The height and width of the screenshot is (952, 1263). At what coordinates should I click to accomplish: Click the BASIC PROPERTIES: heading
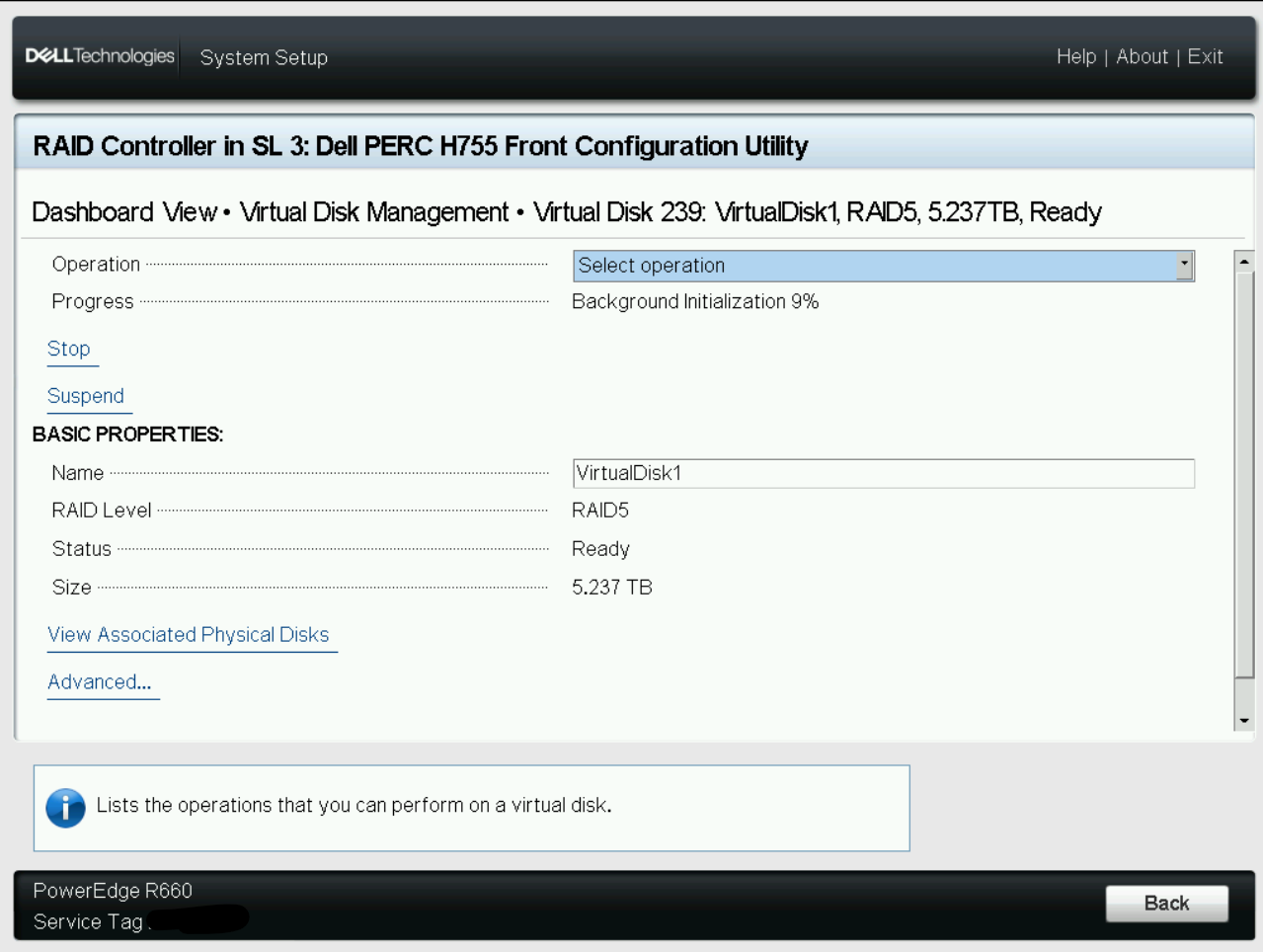click(127, 435)
